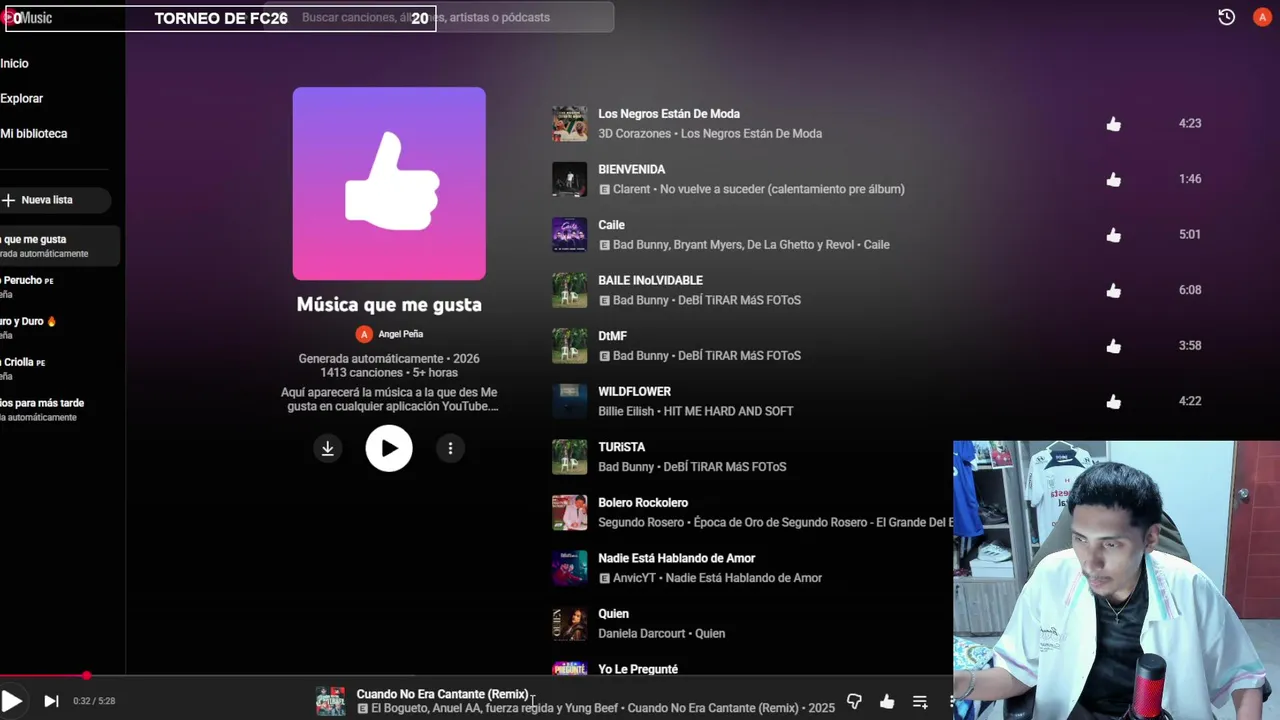
Task: Click the Quien song title
Action: pos(613,614)
